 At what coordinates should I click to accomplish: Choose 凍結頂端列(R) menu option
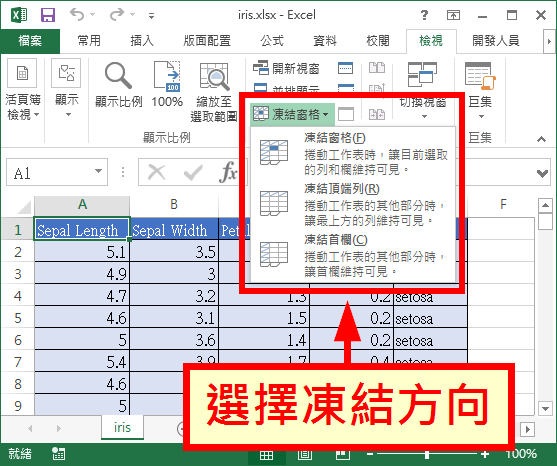tap(353, 204)
